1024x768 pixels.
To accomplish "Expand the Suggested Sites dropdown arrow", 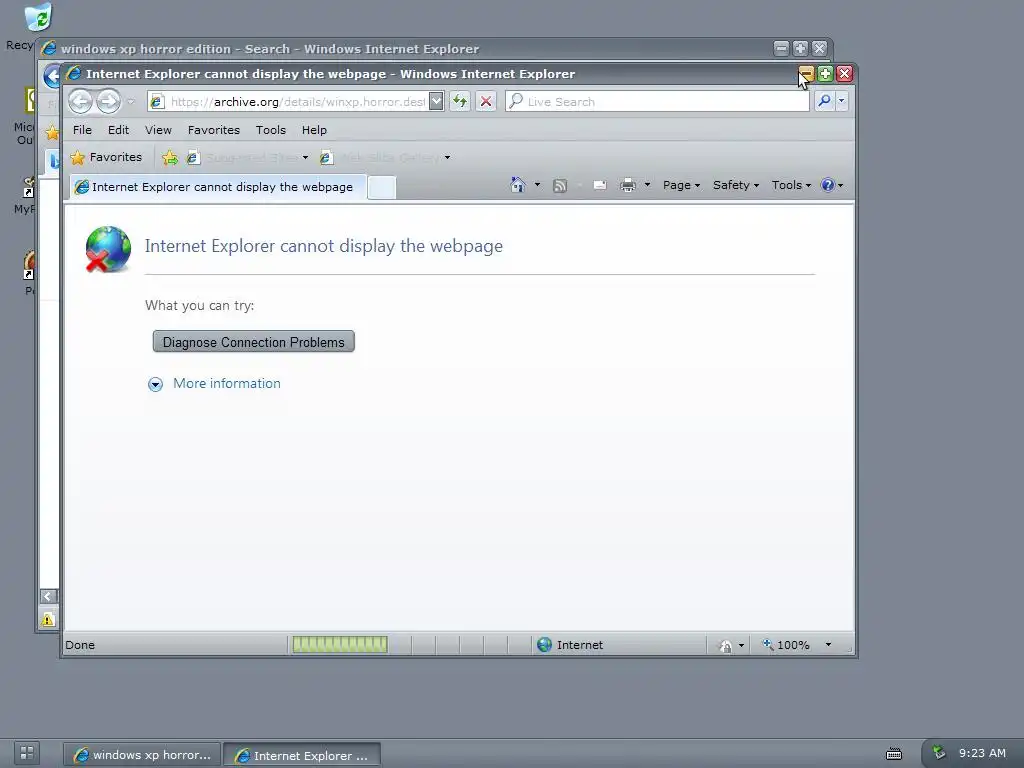I will pos(305,157).
